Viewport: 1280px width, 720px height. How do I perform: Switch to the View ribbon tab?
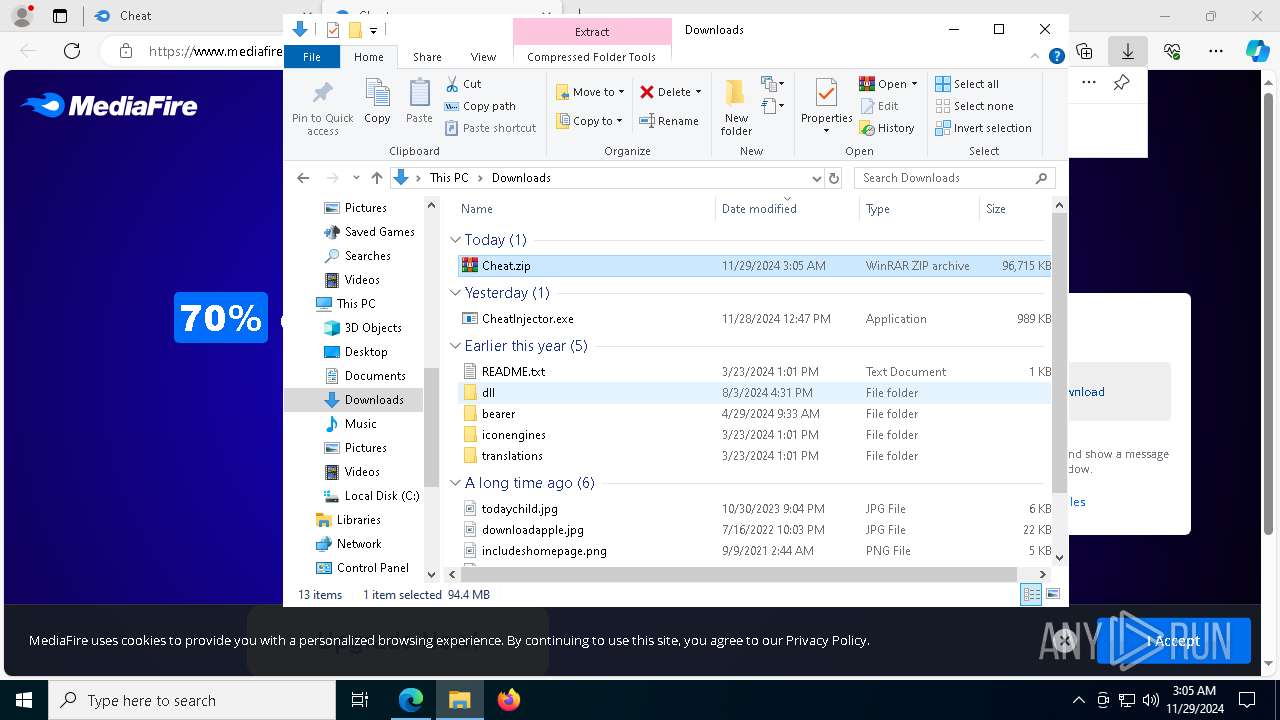coord(483,57)
